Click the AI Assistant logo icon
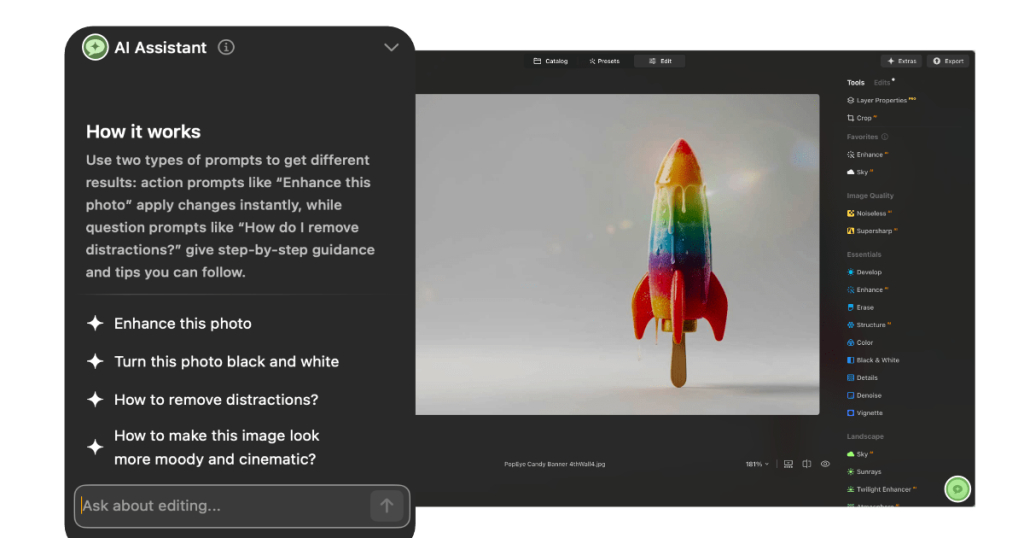This screenshot has width=1024, height=538. pos(95,47)
